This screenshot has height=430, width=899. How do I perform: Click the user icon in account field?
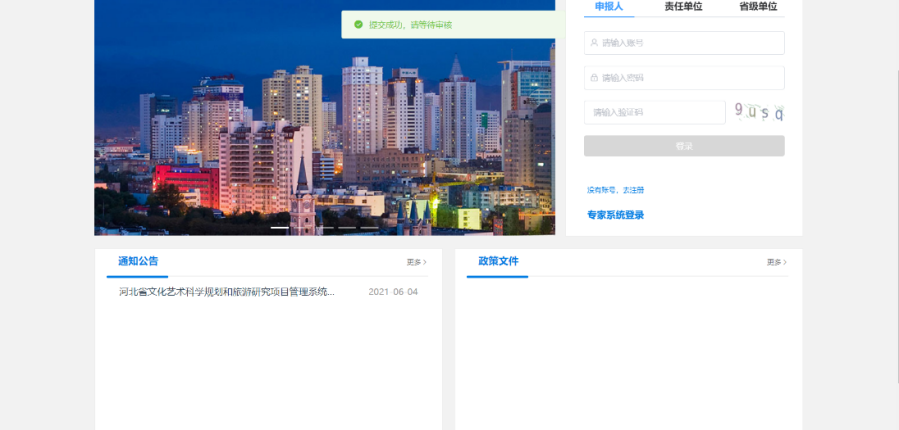(594, 43)
